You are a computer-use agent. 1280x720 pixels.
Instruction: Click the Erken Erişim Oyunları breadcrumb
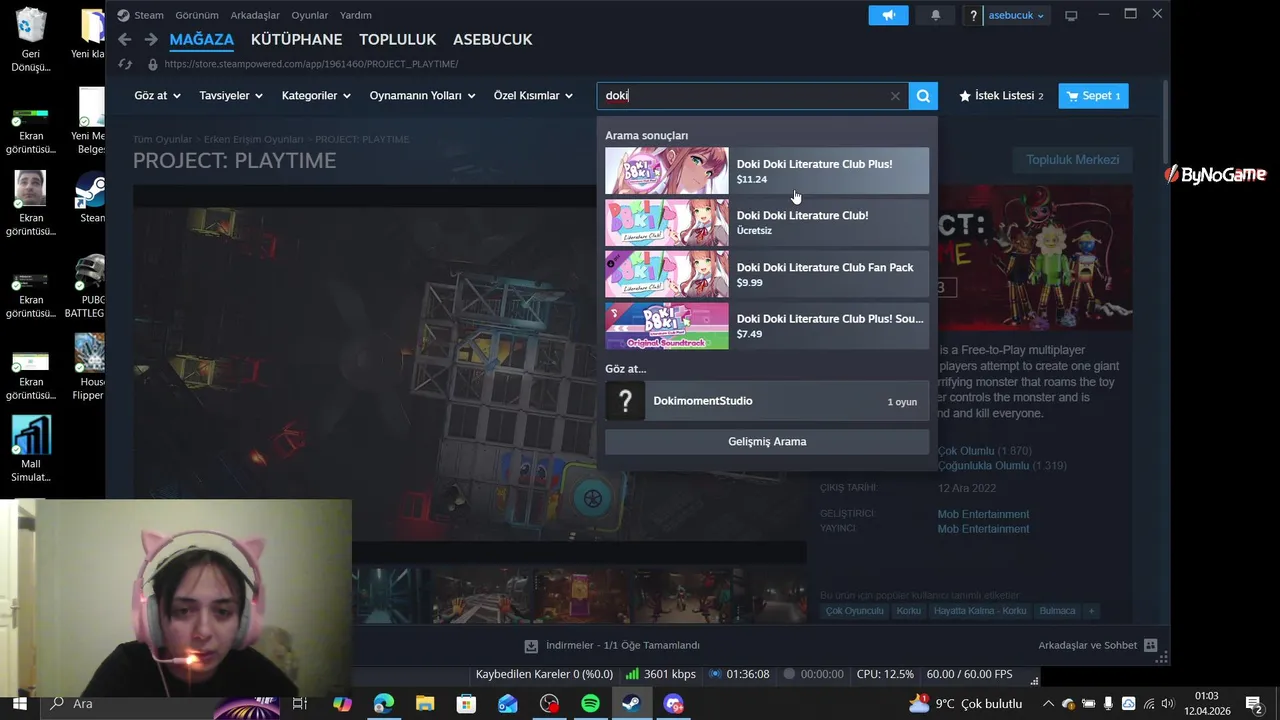253,139
